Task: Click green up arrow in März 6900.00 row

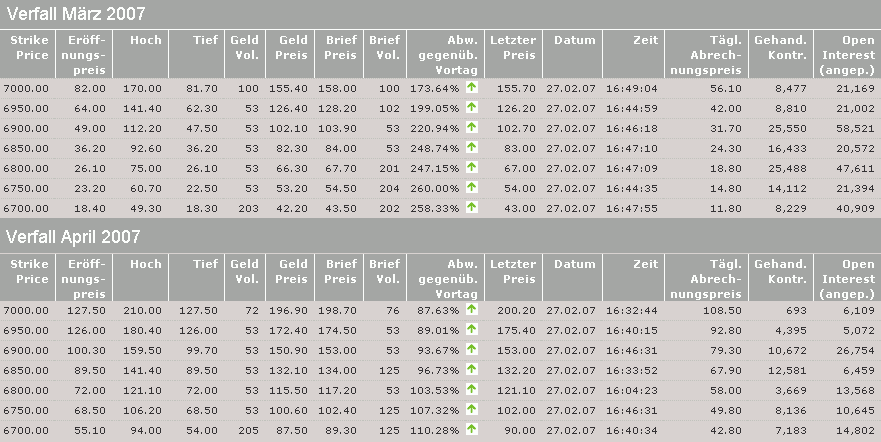Action: pyautogui.click(x=471, y=128)
